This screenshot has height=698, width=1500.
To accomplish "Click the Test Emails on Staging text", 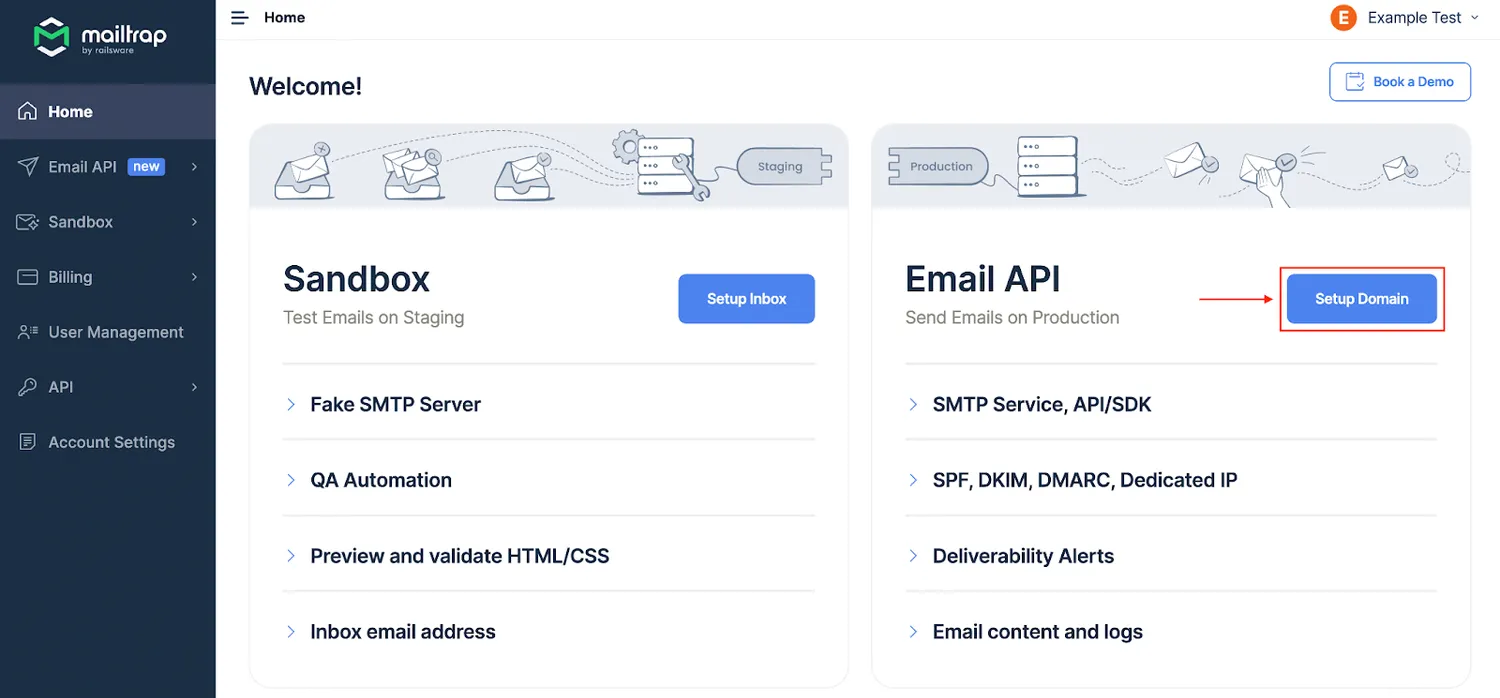I will click(374, 318).
